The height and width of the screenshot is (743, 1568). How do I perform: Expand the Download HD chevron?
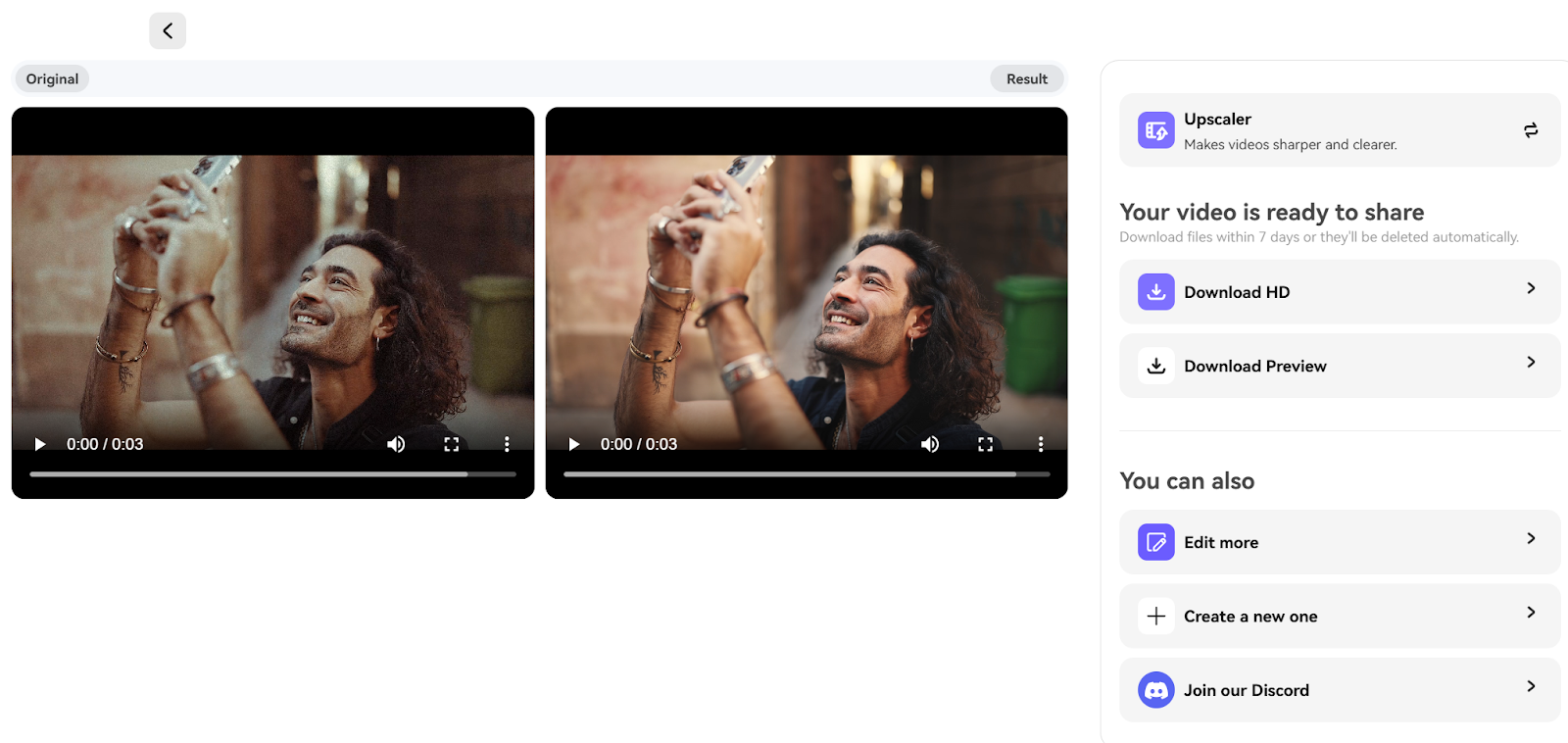click(x=1531, y=288)
